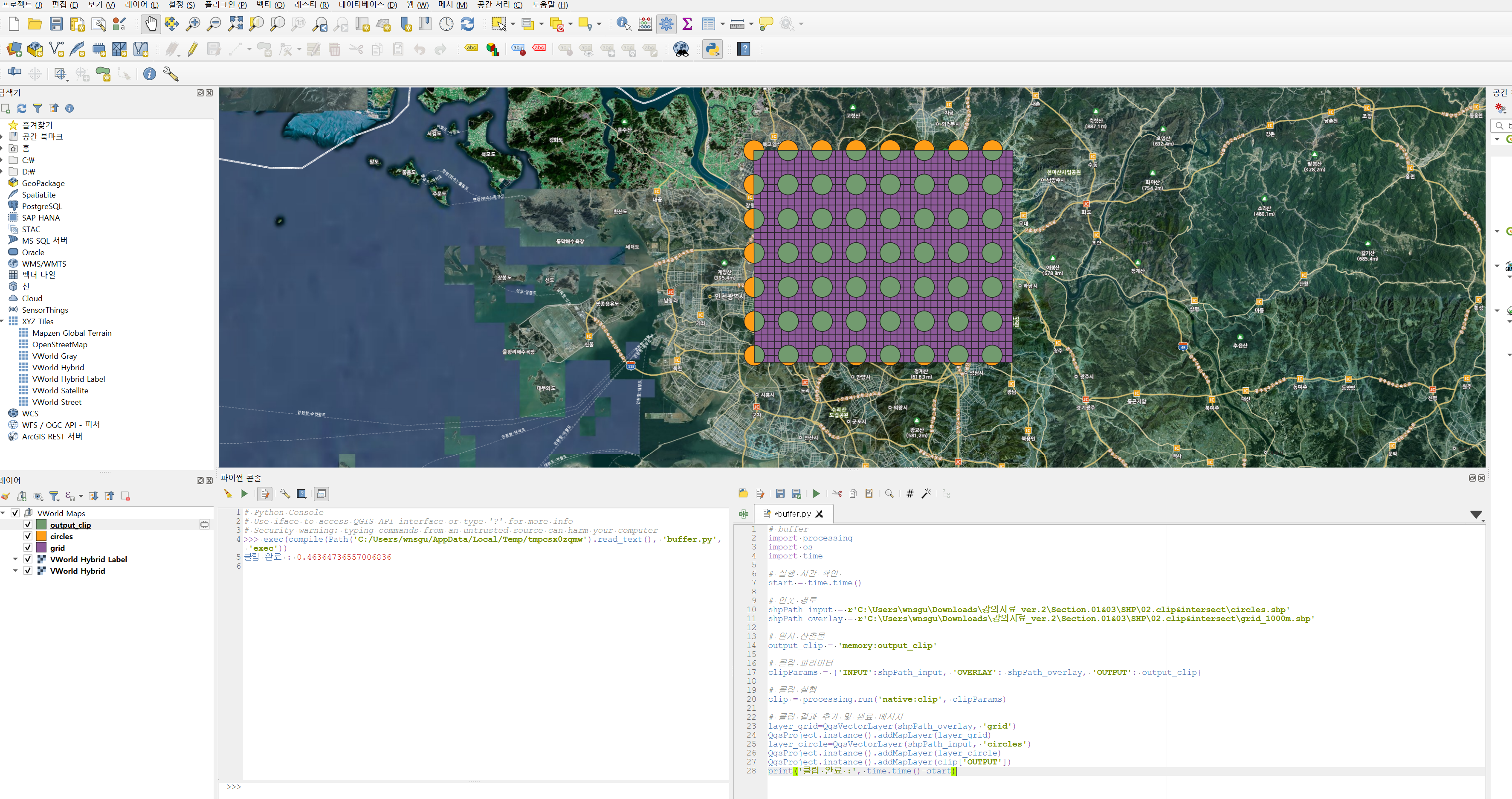This screenshot has height=799, width=1512.
Task: Toggle the grid layer checkbox
Action: coord(28,547)
